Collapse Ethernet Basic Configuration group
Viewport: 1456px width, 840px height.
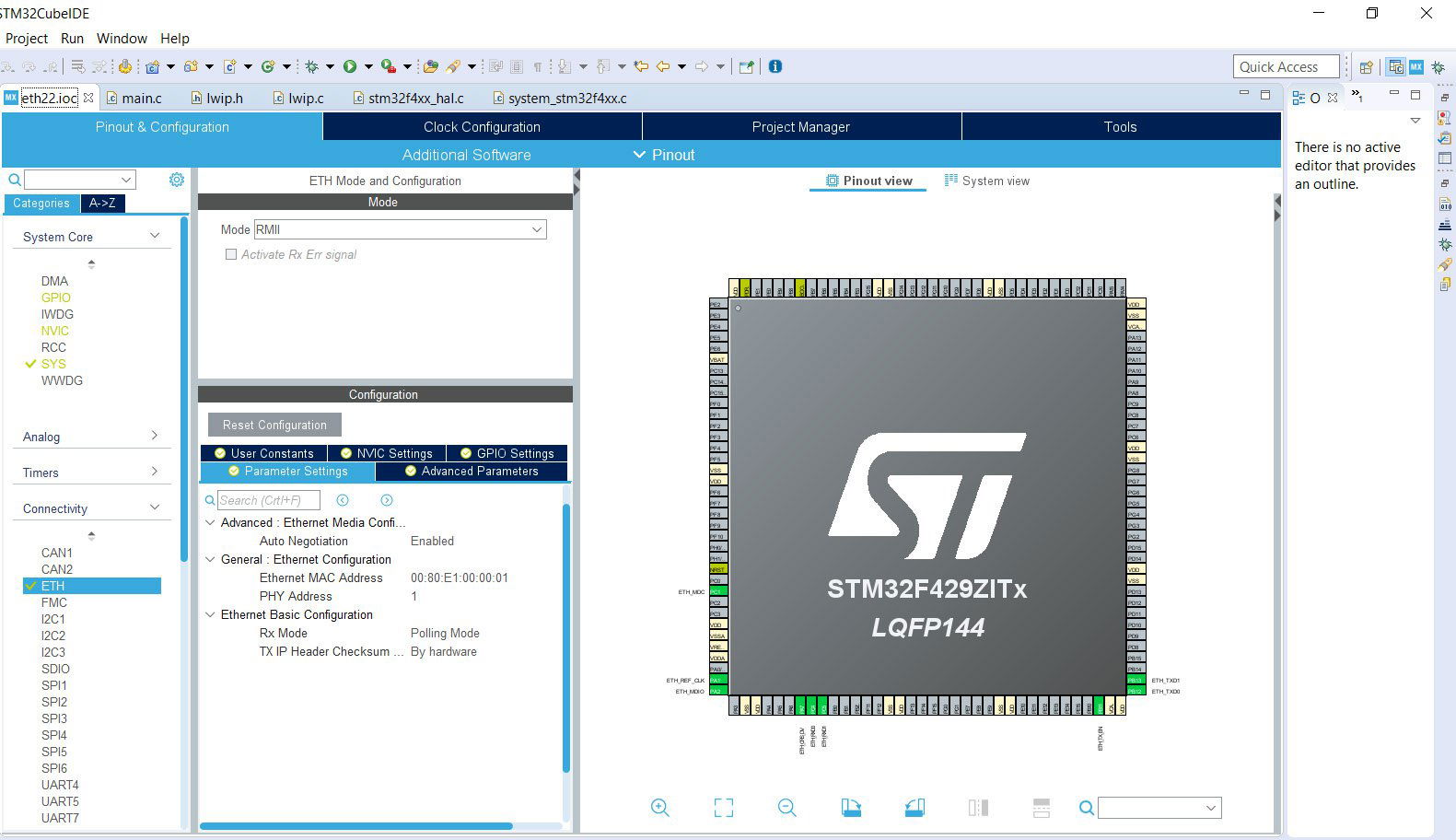click(x=210, y=614)
